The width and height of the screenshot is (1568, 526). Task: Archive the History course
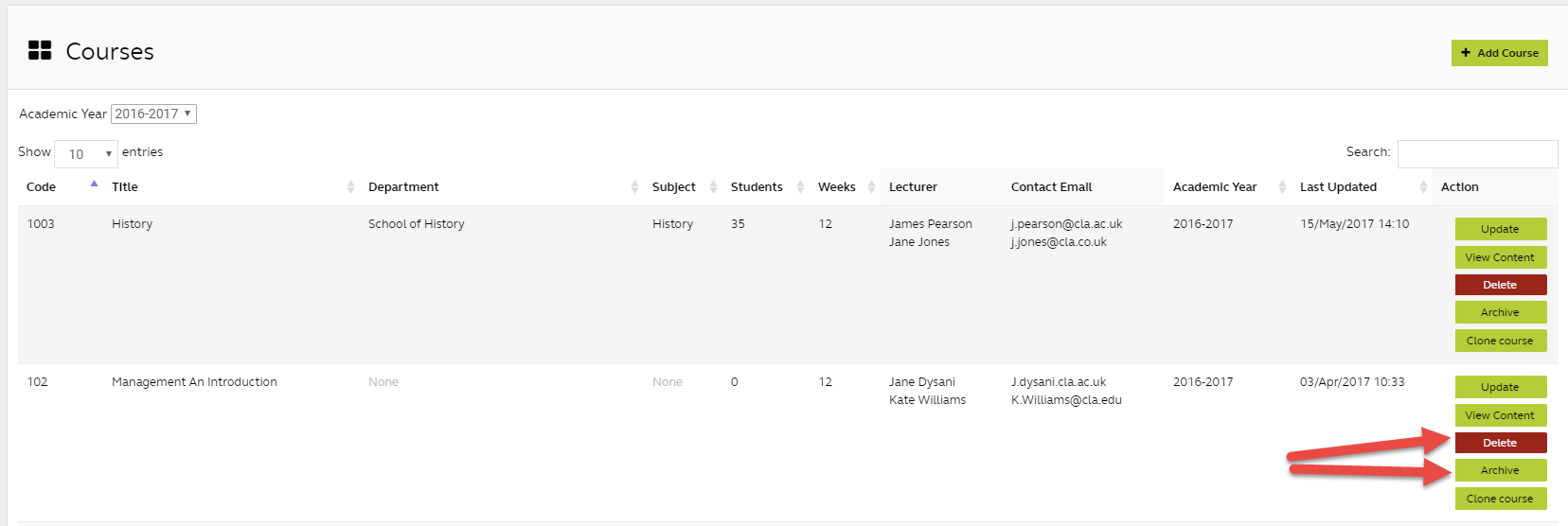(1500, 312)
